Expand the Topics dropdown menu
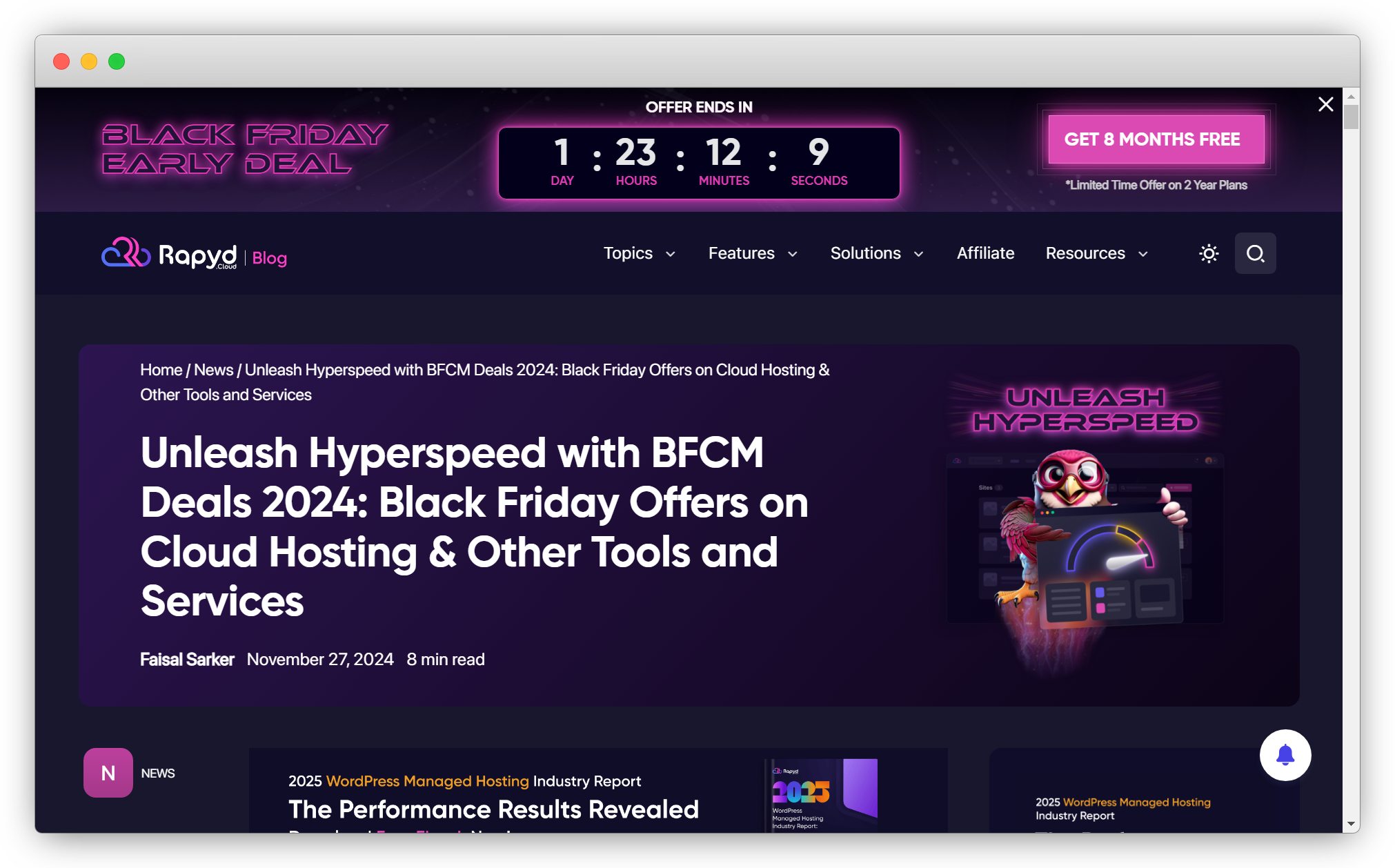The height and width of the screenshot is (868, 1395). pyautogui.click(x=639, y=253)
